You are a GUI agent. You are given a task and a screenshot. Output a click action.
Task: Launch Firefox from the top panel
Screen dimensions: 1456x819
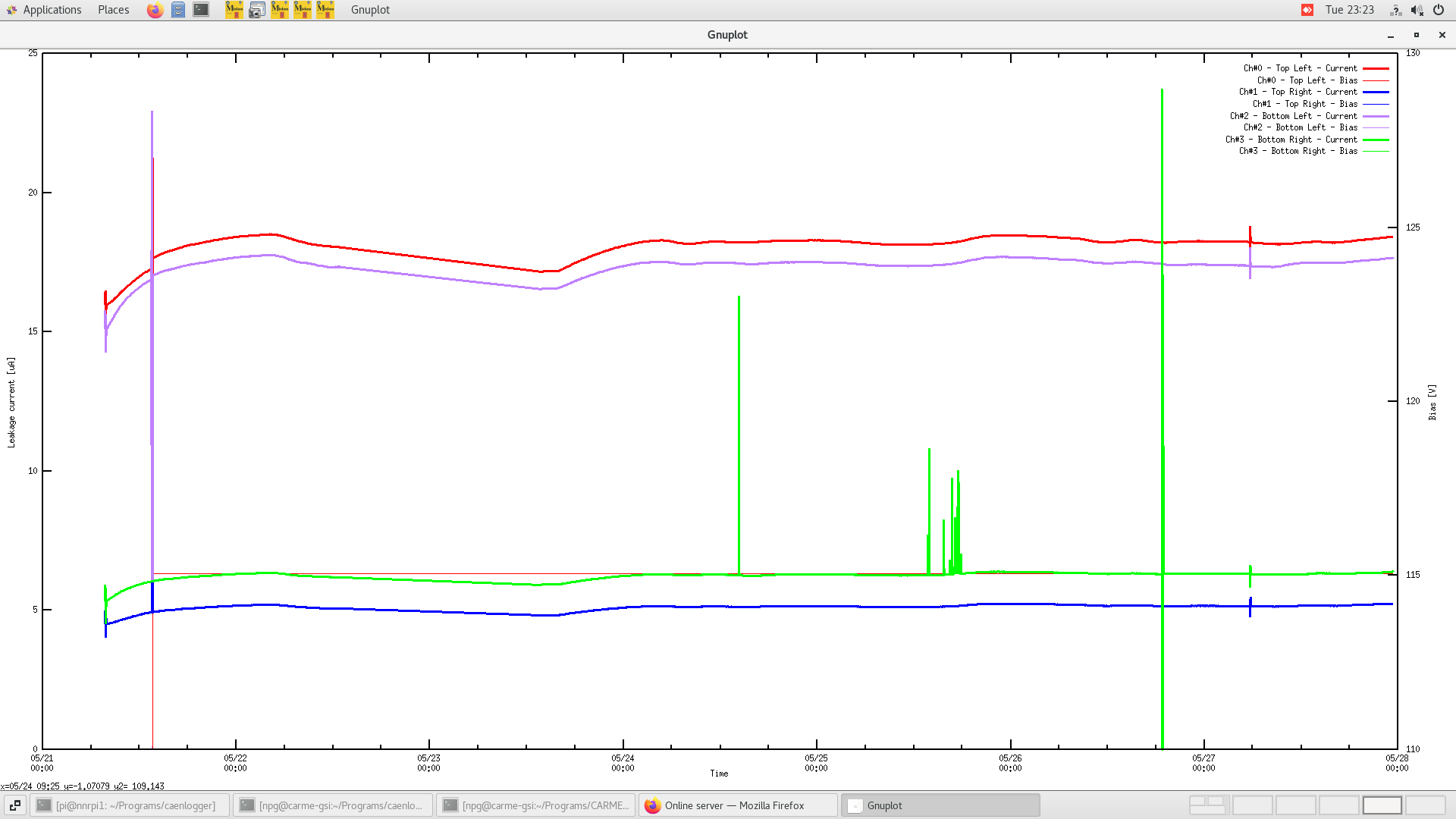(x=155, y=10)
